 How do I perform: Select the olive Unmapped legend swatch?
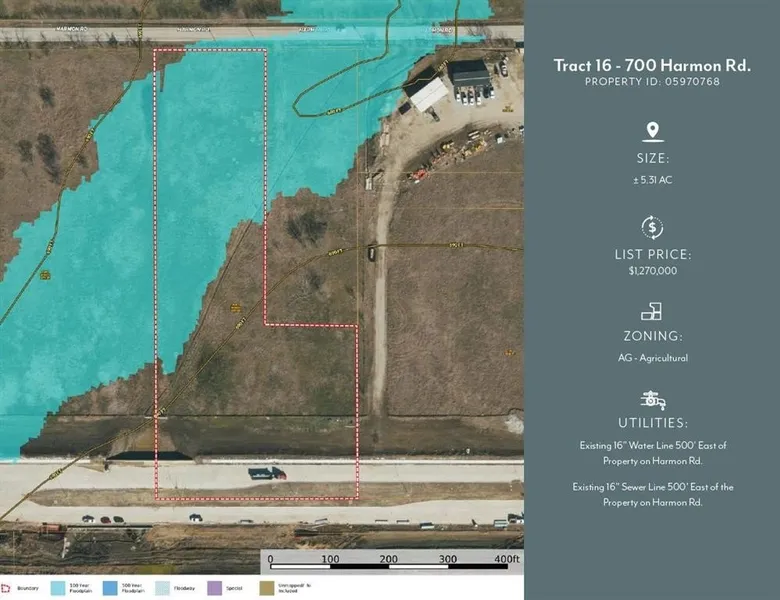(x=266, y=588)
